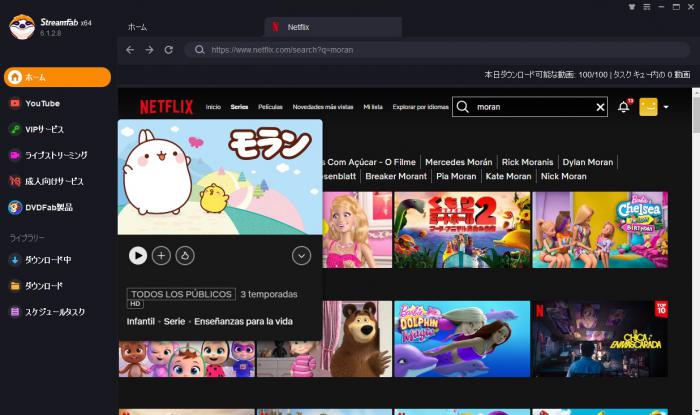Open the Netflix notifications bell
Viewport: 700px width, 415px height.
(x=624, y=107)
